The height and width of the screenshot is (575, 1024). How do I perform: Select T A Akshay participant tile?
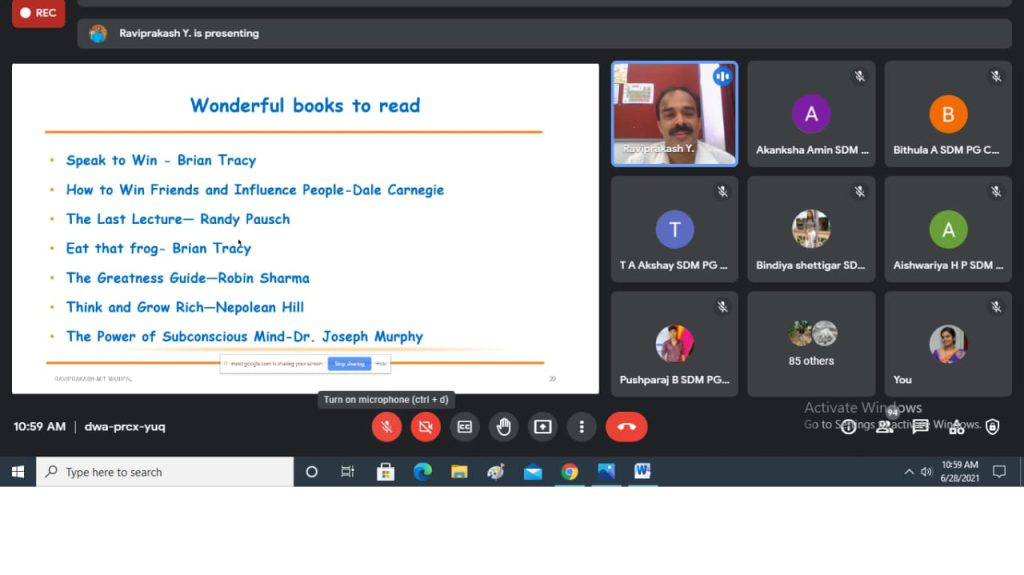(675, 229)
